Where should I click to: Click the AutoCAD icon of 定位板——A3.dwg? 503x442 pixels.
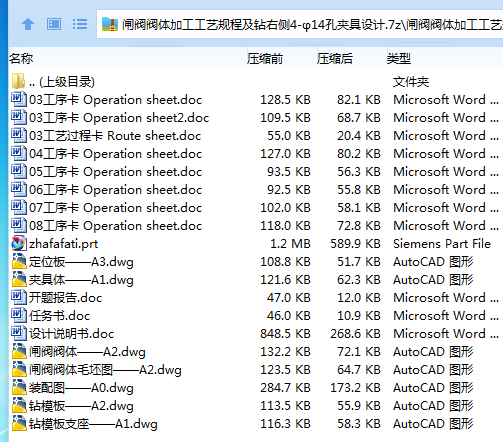click(19, 262)
